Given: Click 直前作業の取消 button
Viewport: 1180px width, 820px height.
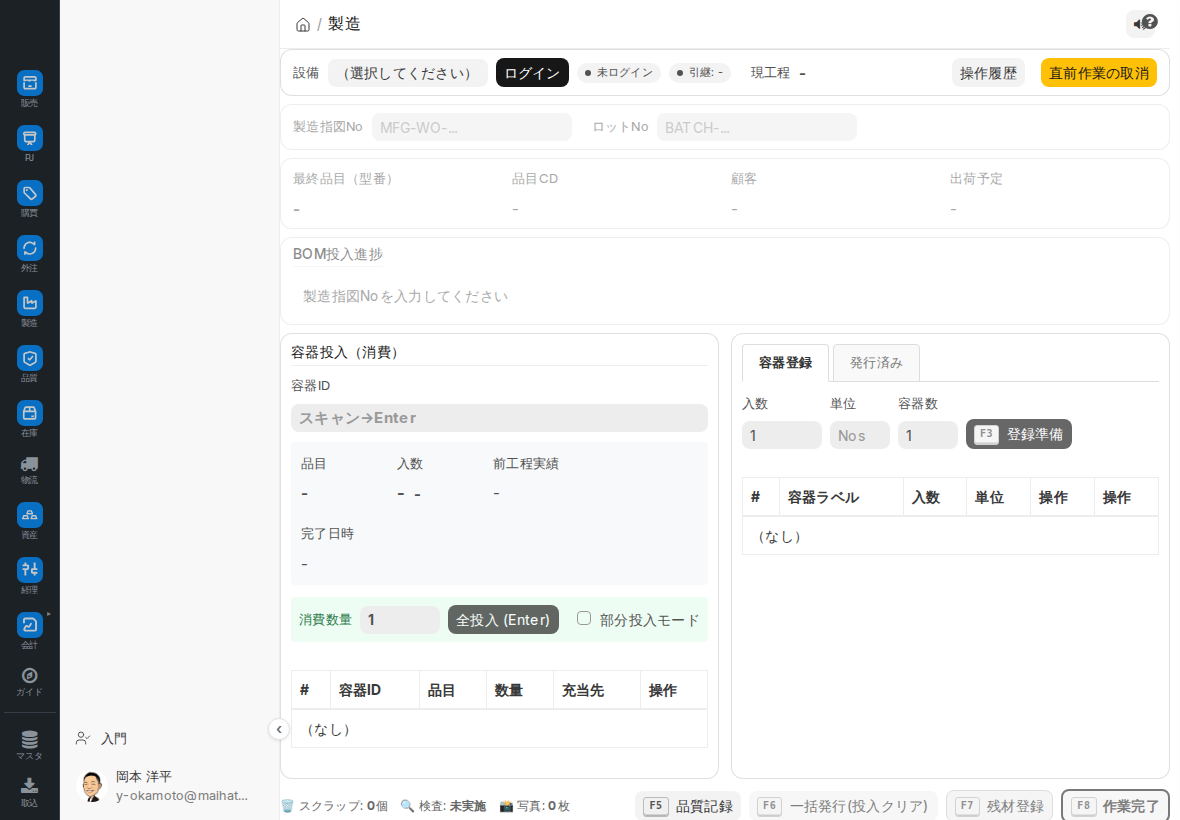Looking at the screenshot, I should tap(1099, 73).
